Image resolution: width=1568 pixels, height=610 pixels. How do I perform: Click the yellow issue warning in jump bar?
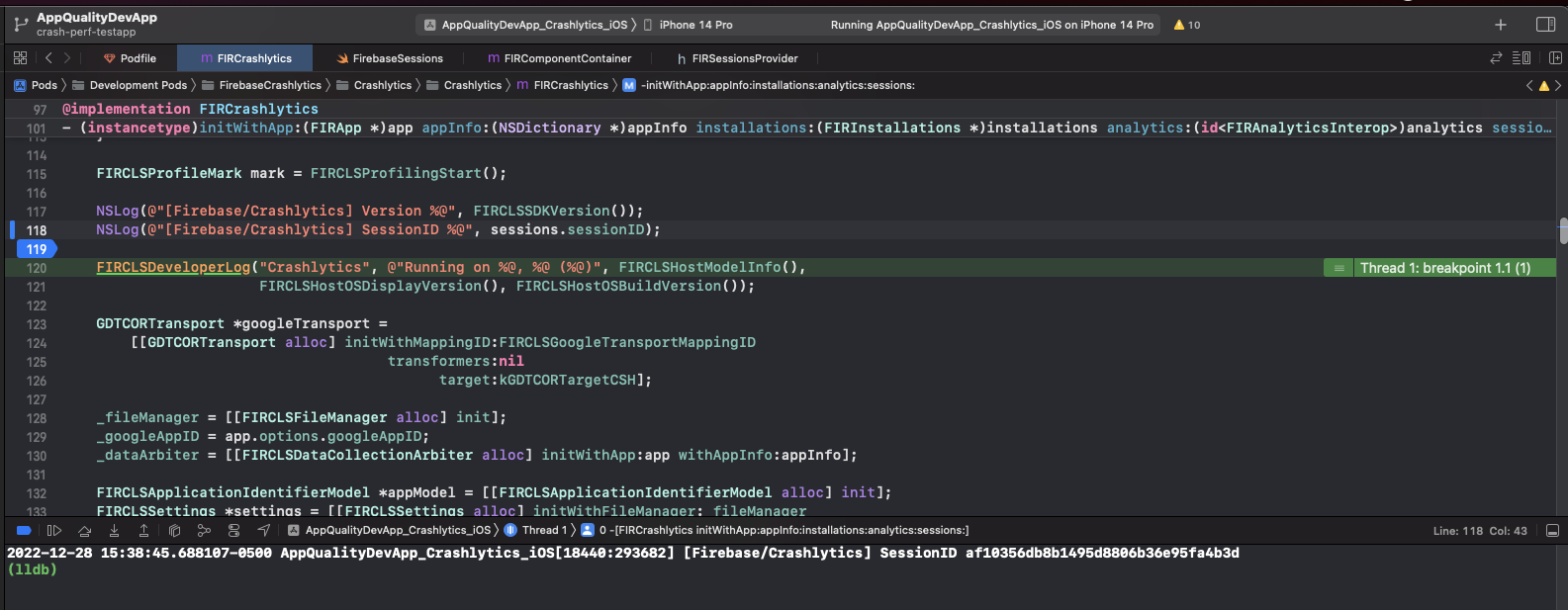pyautogui.click(x=1544, y=86)
